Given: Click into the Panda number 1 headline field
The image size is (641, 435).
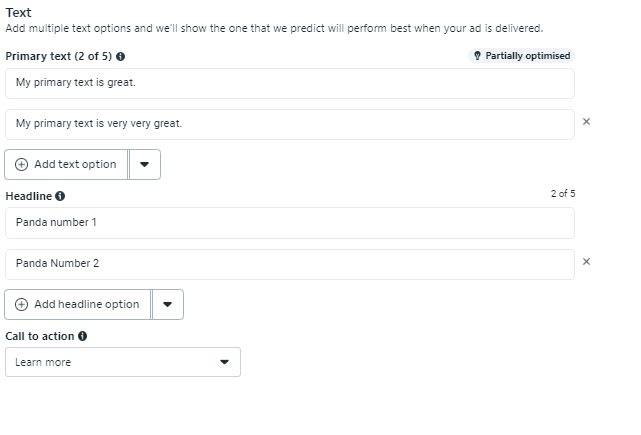Looking at the screenshot, I should [289, 222].
